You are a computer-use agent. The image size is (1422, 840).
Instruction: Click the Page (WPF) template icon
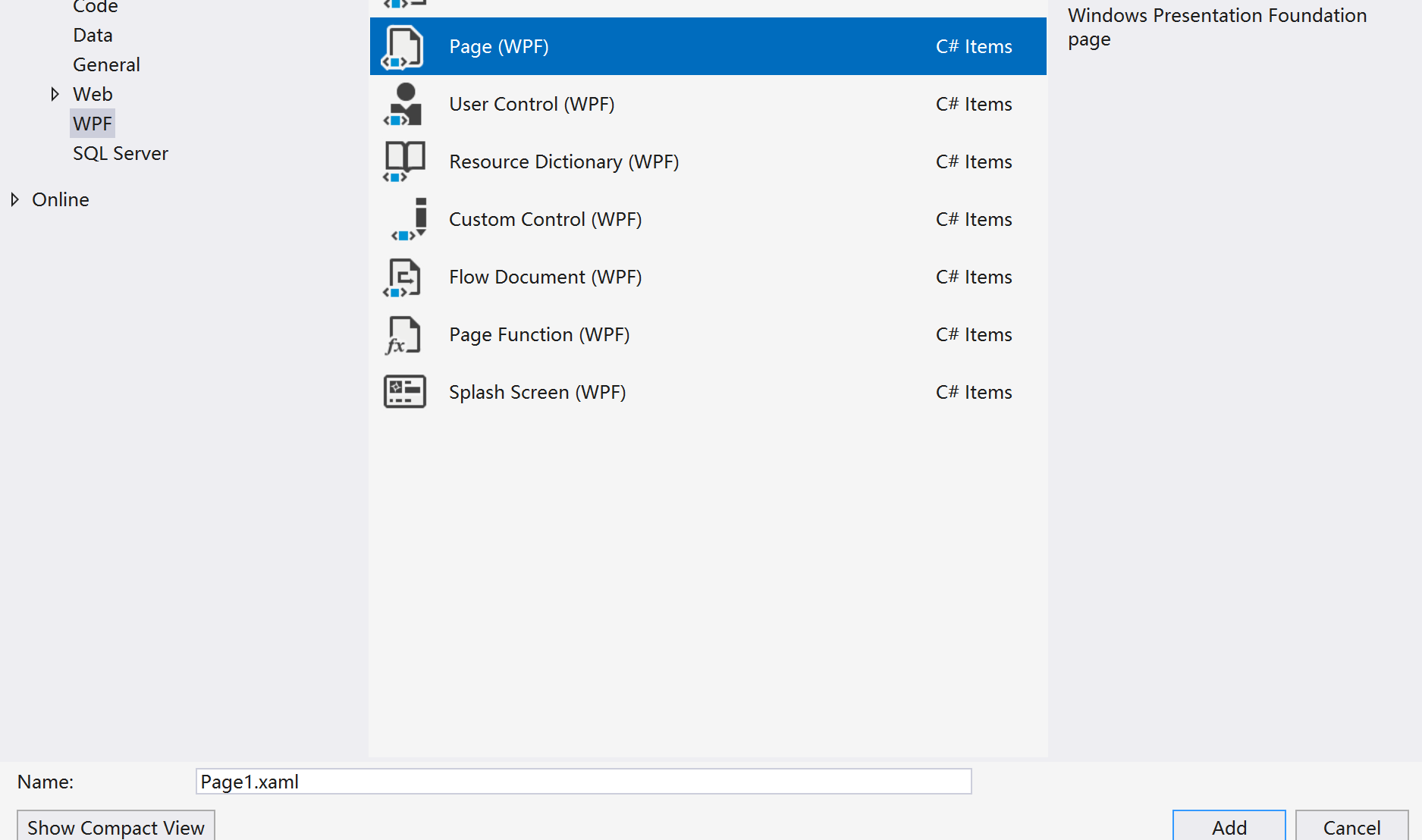403,47
